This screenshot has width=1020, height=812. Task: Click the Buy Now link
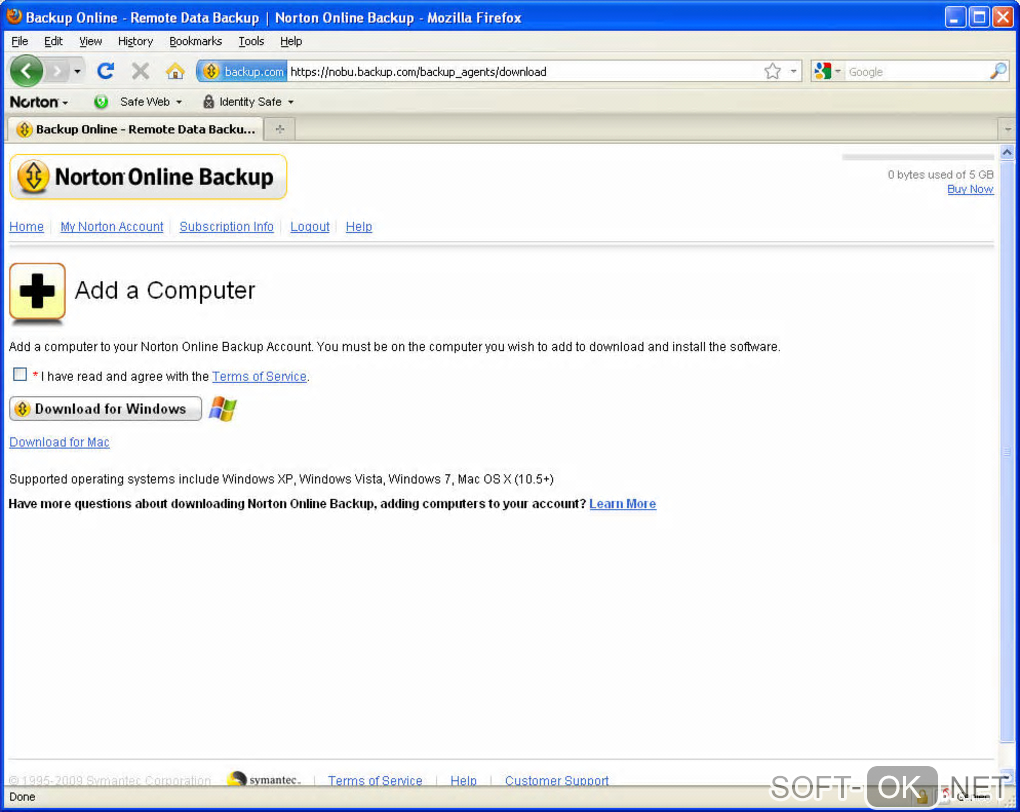coord(970,189)
